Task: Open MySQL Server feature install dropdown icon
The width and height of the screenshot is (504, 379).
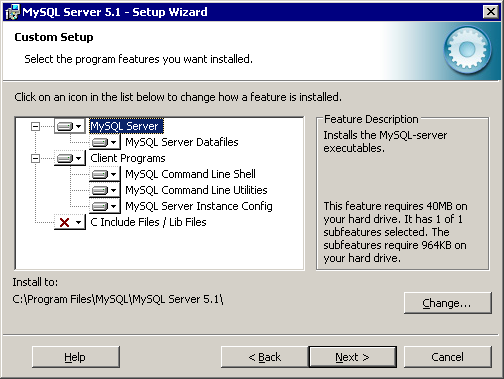Action: coord(70,126)
